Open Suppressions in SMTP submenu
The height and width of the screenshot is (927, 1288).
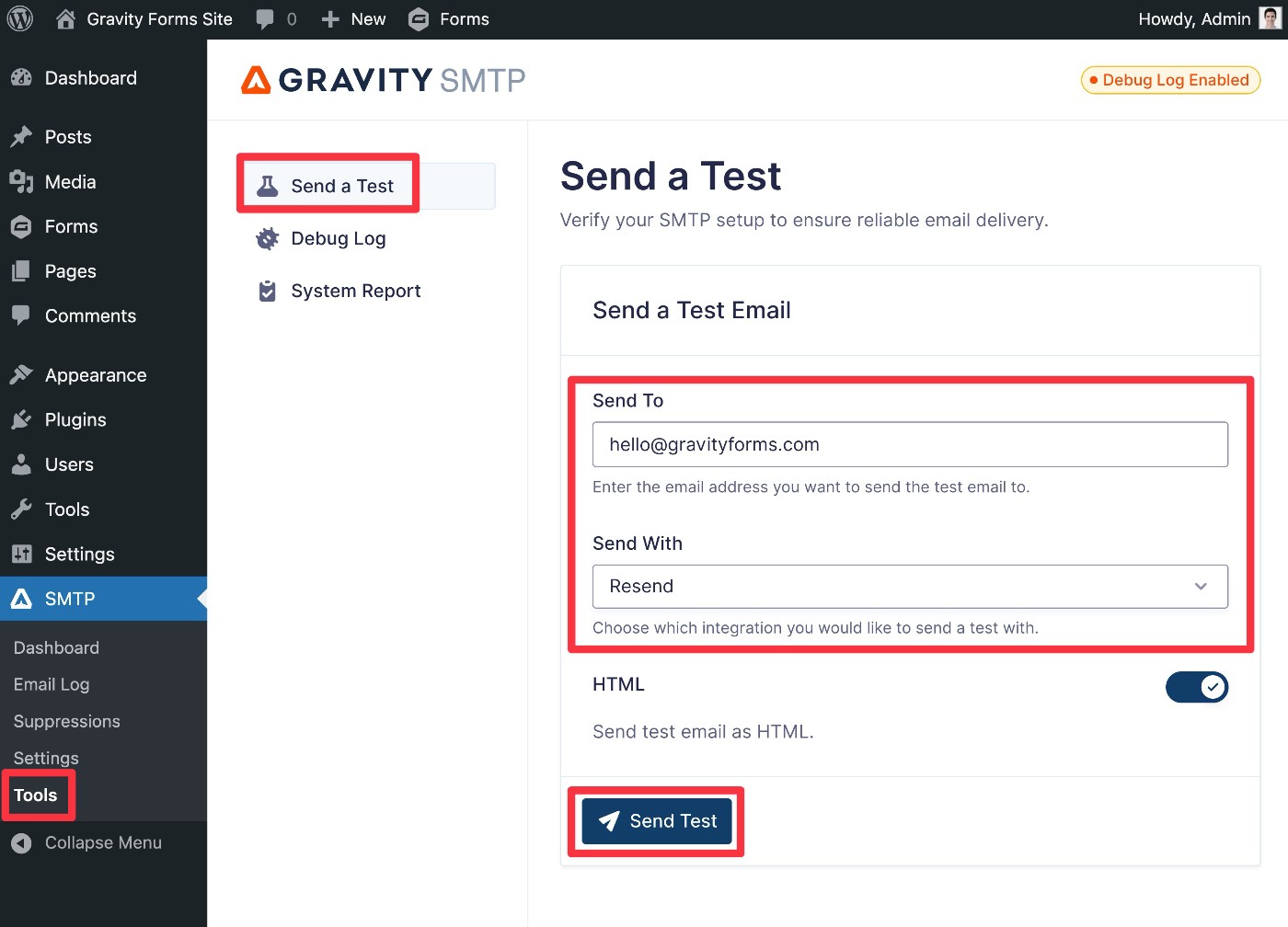tap(66, 722)
